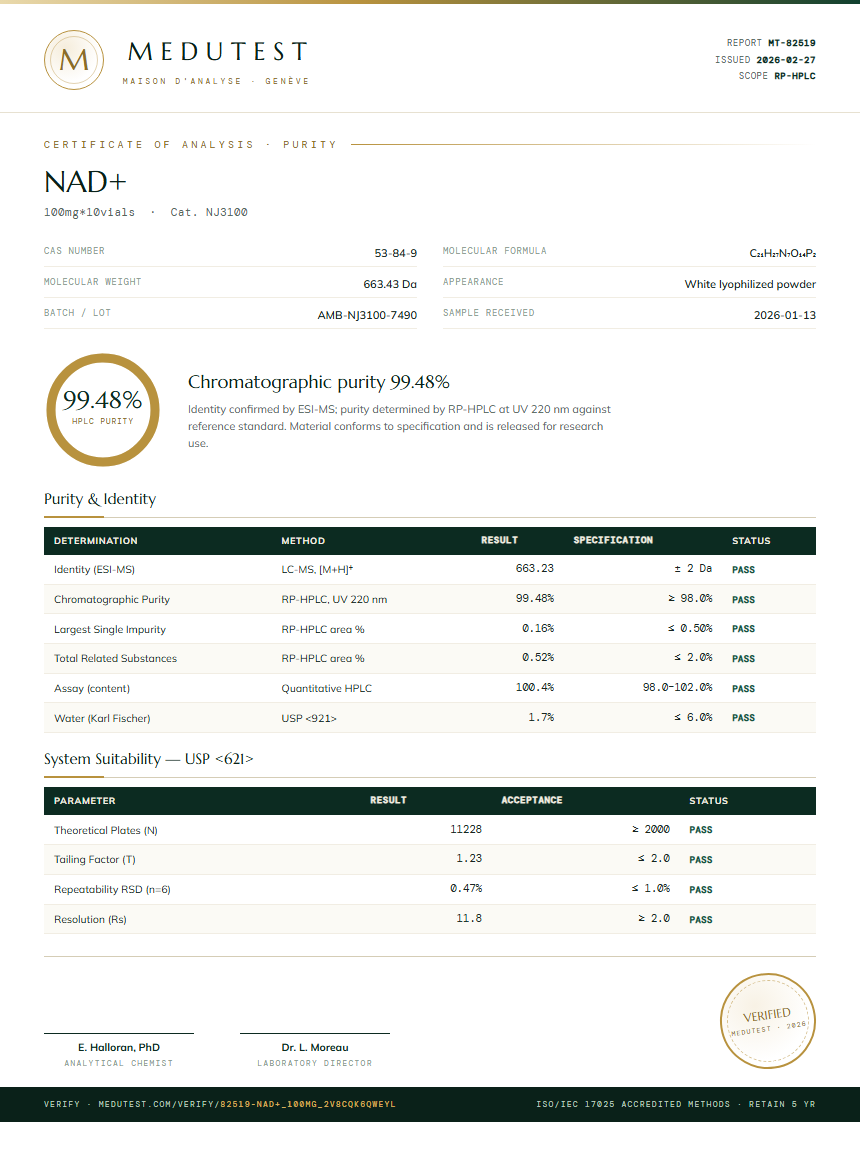Image resolution: width=860 pixels, height=1152 pixels.
Task: Click signatory name E. Halloran, PhD
Action: tap(119, 1048)
